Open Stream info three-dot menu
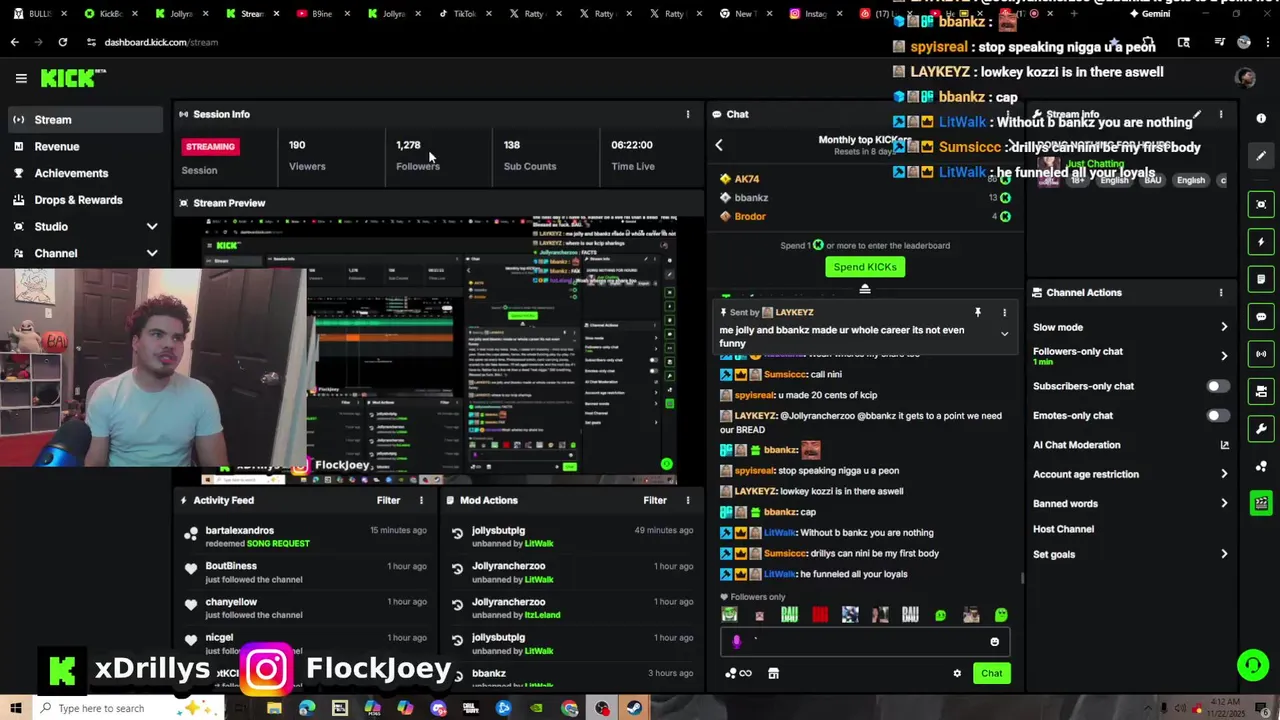The width and height of the screenshot is (1280, 720). click(1220, 114)
